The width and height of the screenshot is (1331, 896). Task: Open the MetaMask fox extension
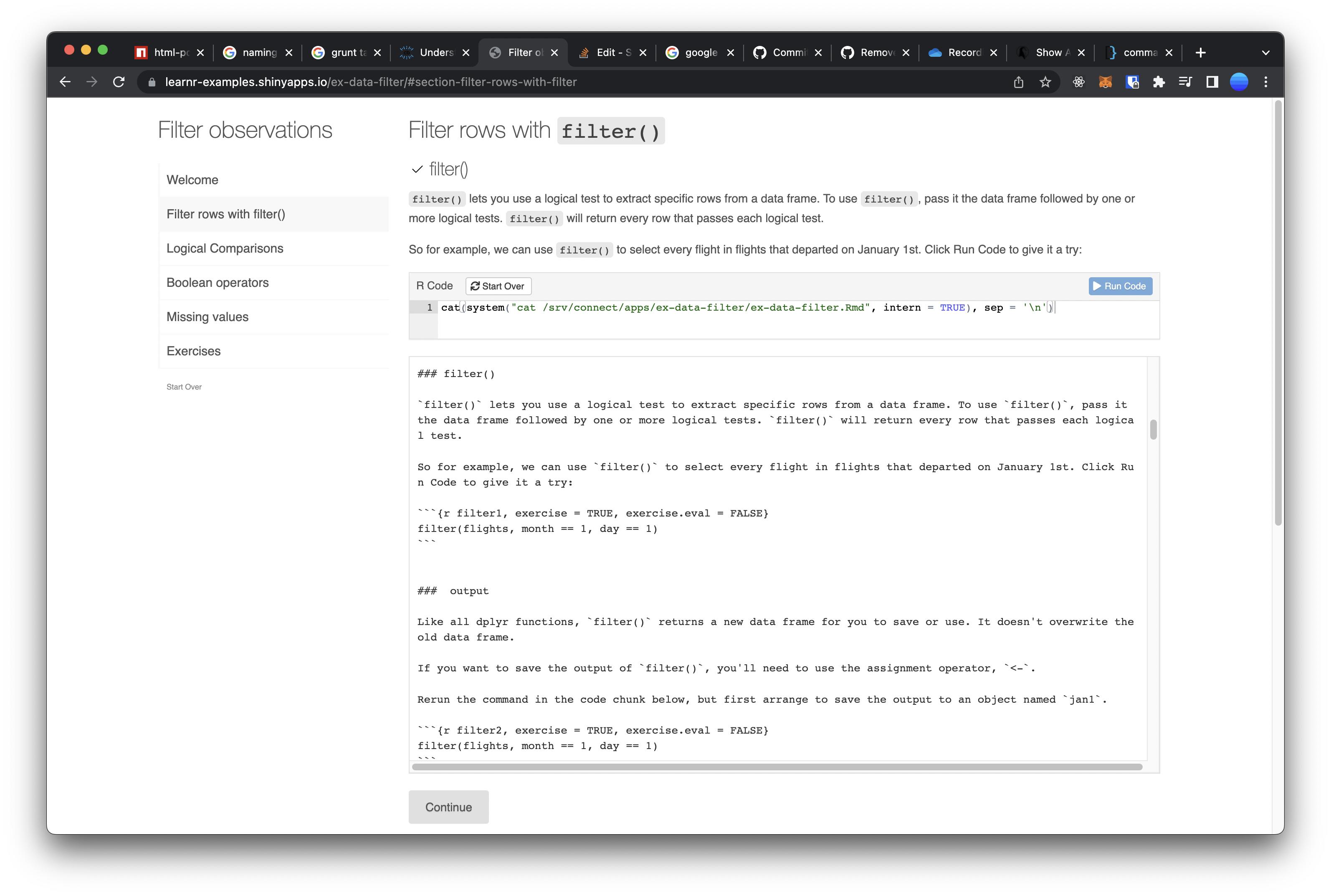(1105, 82)
